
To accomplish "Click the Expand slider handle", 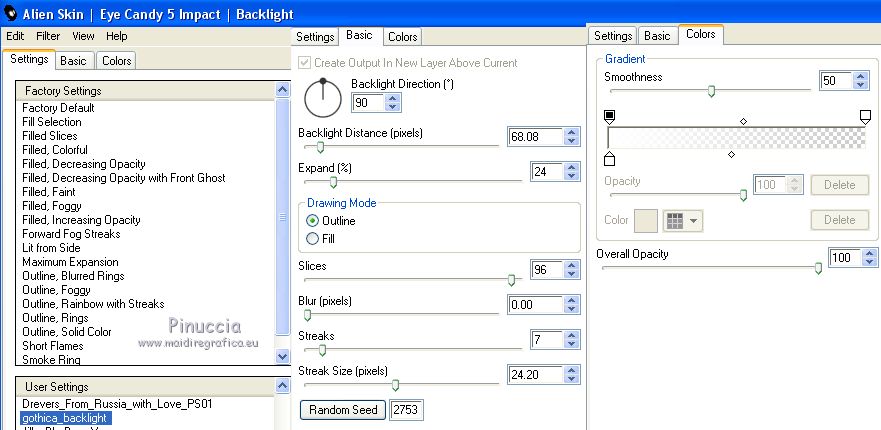I will point(333,182).
